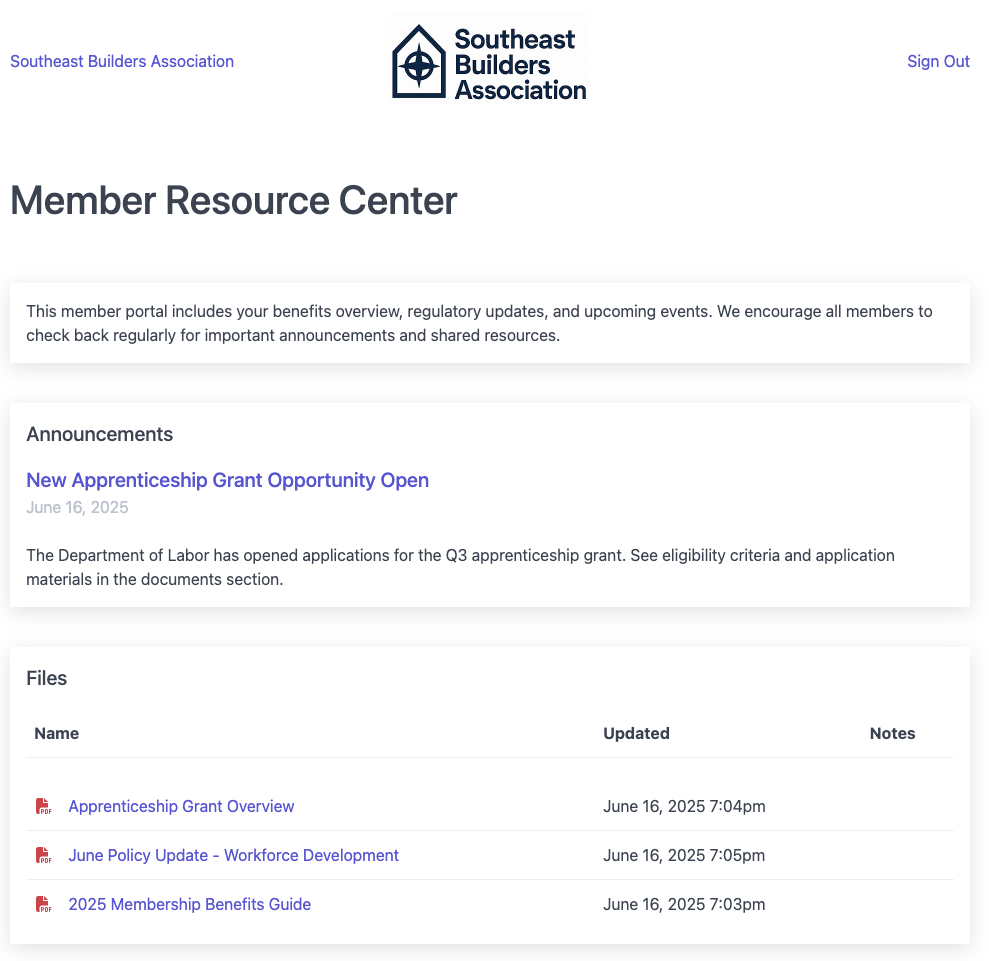989x961 pixels.
Task: Click the PDF icon beside June Policy Update
Action: pyautogui.click(x=44, y=855)
